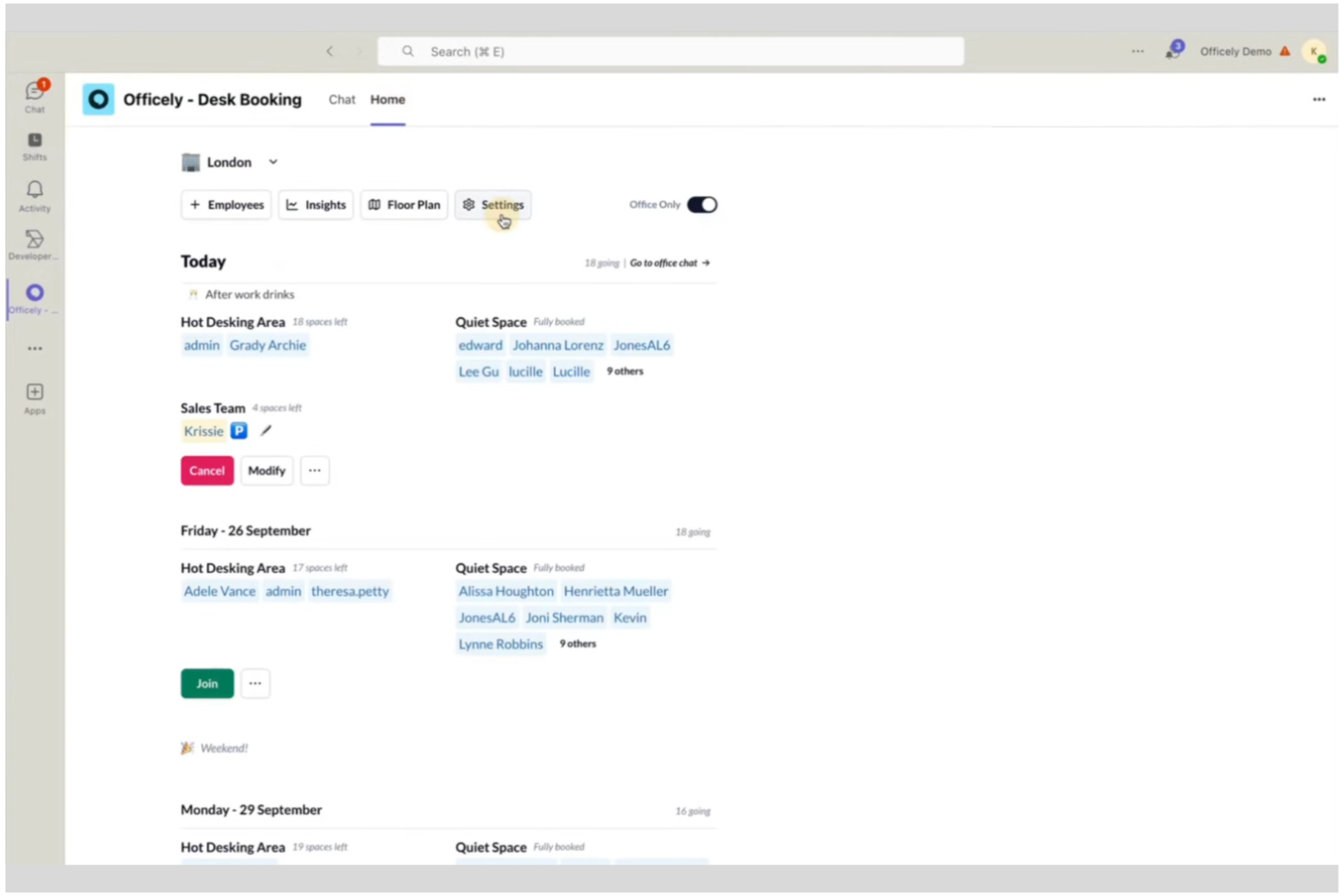Viewport: 1344px width, 896px height.
Task: Click the theresa.petty name tag
Action: pyautogui.click(x=350, y=591)
